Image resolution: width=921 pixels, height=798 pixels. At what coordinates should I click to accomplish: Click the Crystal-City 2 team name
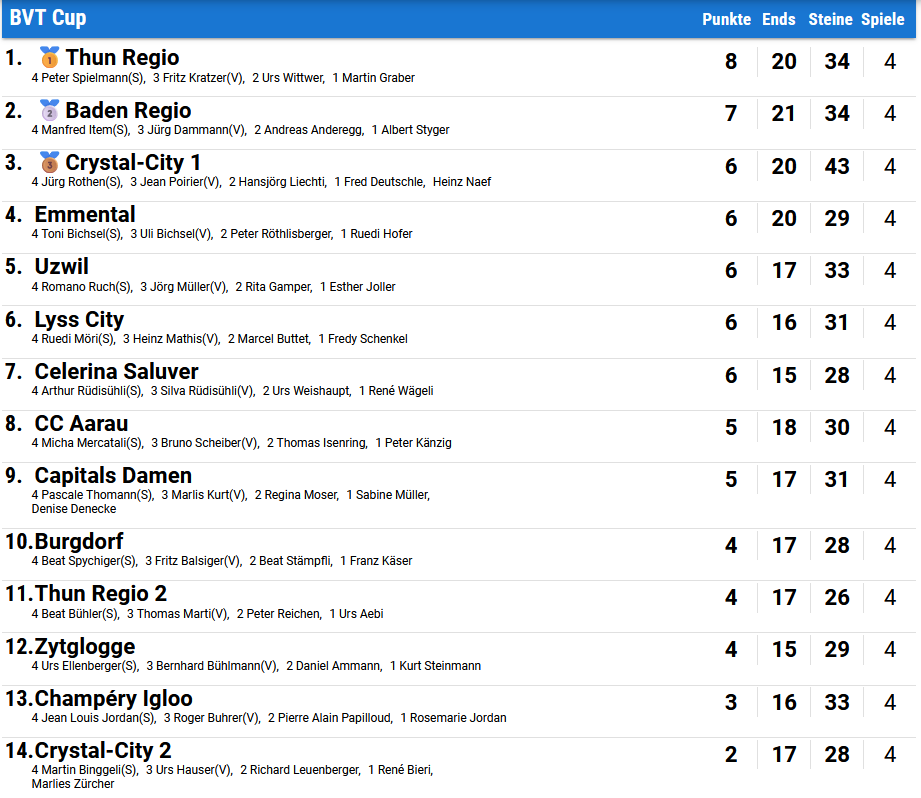pos(103,751)
